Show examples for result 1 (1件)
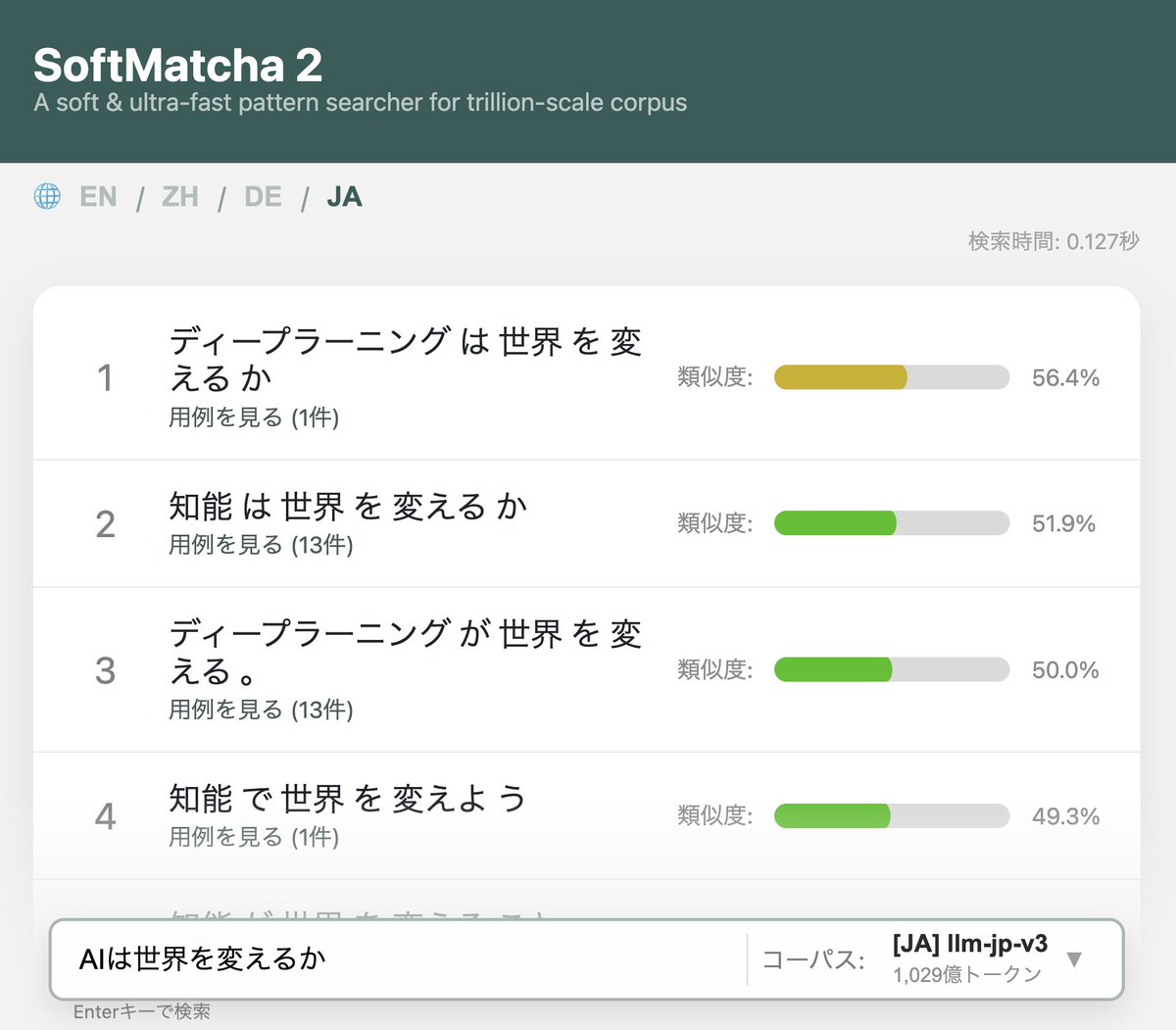 click(x=254, y=417)
